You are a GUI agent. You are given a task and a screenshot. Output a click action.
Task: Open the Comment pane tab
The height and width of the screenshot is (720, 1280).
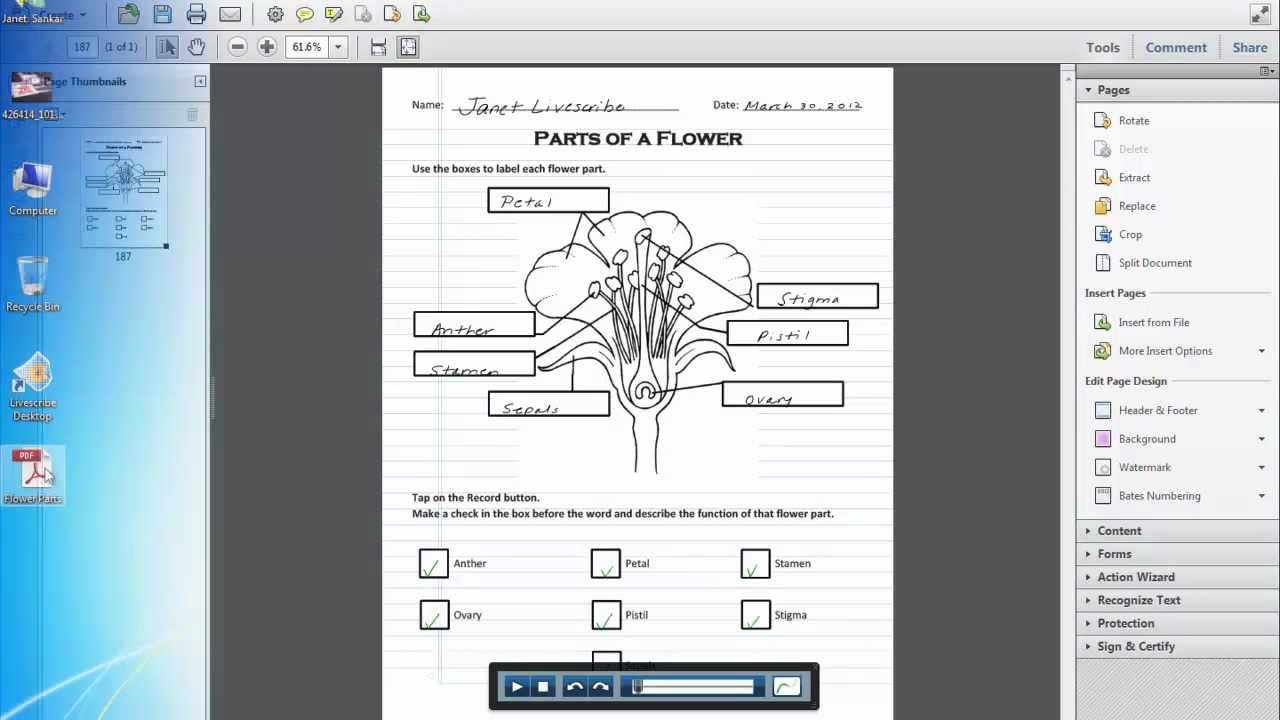[x=1176, y=47]
